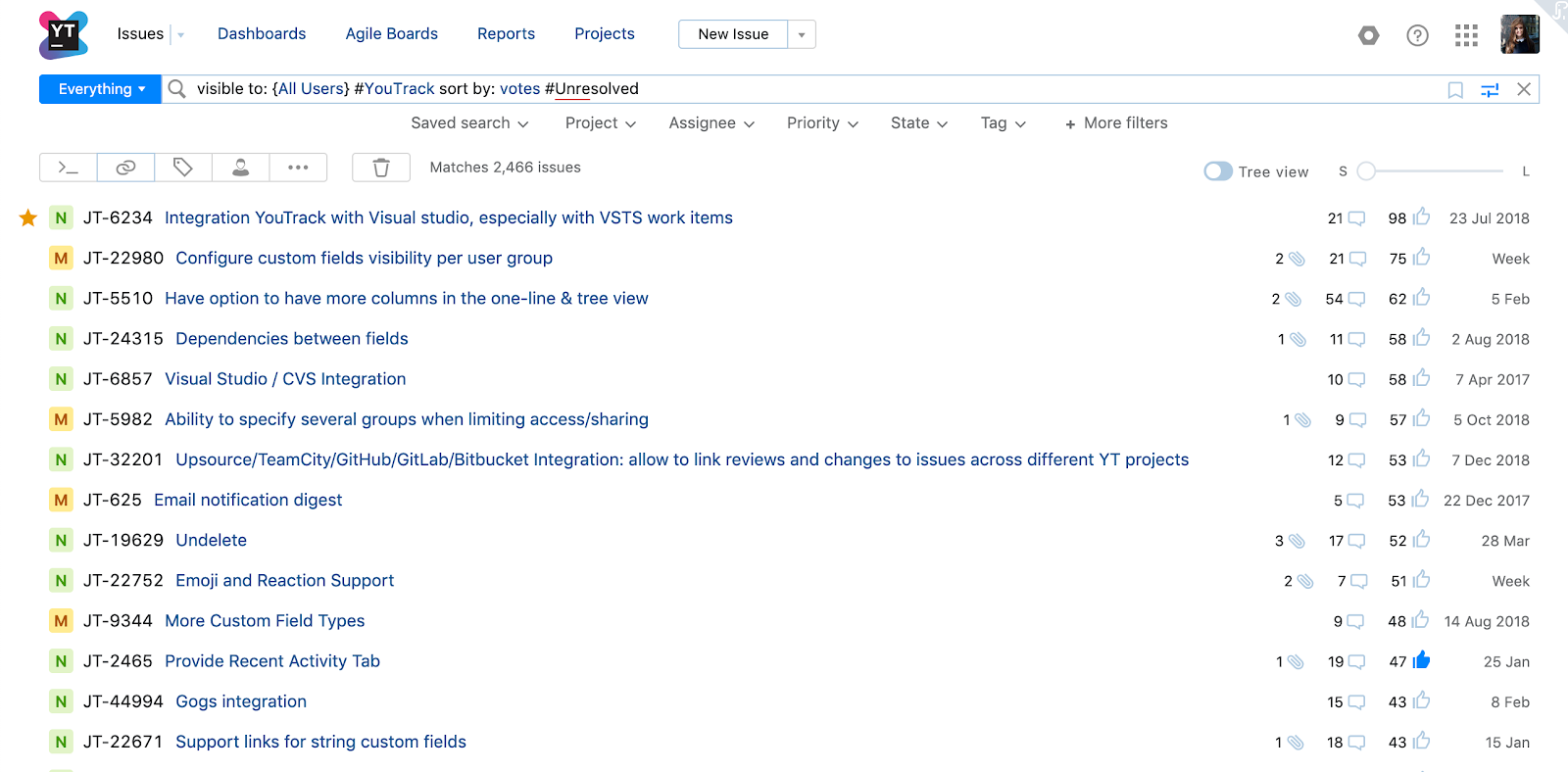Vote for JT-19629 Undelete thumbs up
This screenshot has height=772, width=1568.
coord(1421,539)
